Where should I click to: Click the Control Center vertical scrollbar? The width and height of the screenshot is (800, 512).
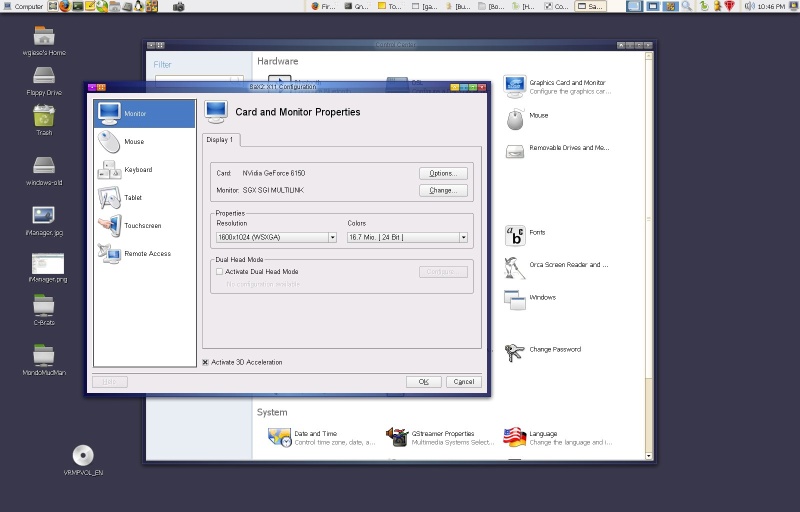pyautogui.click(x=649, y=255)
